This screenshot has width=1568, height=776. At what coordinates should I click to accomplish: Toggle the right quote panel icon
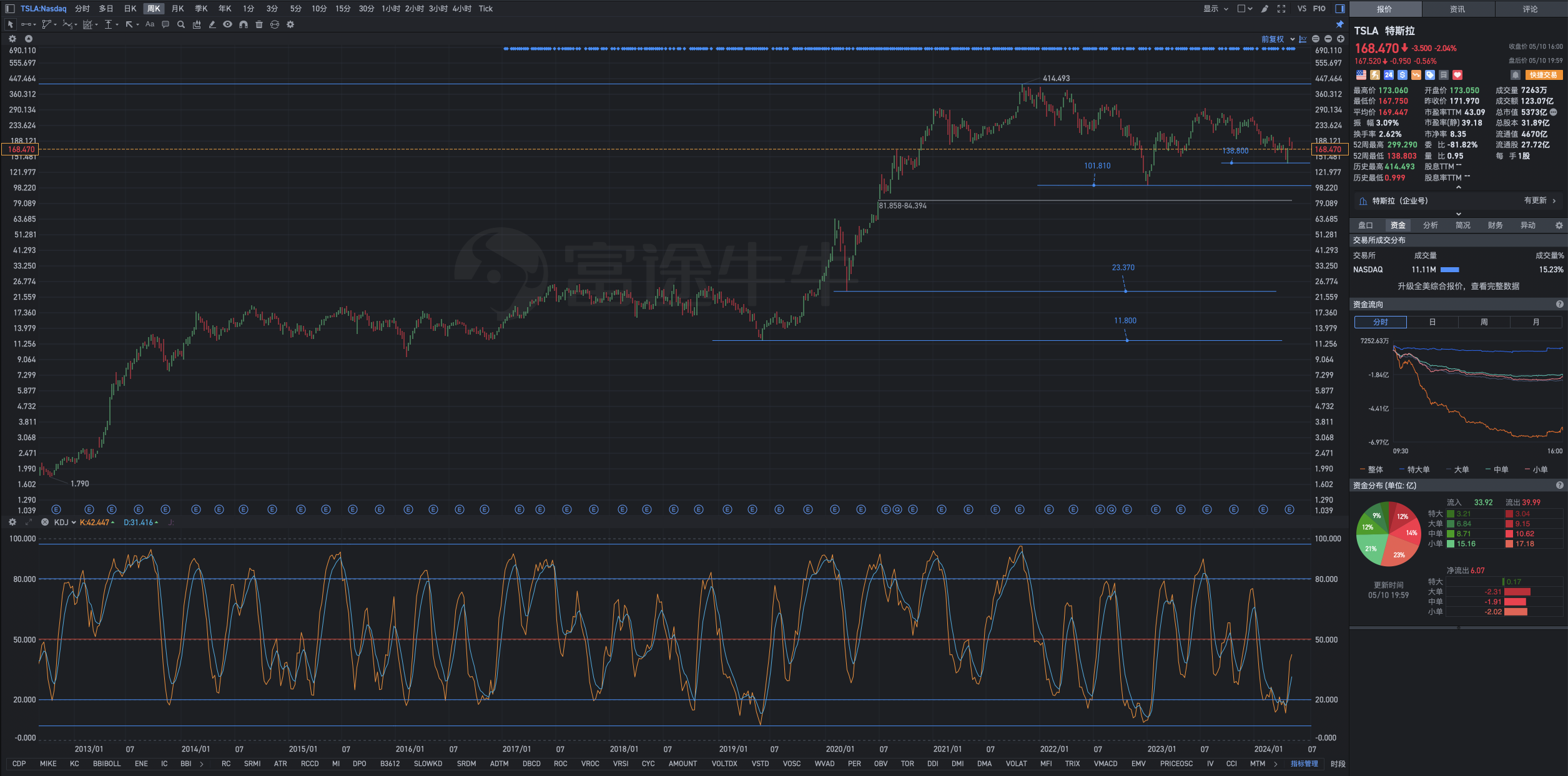(x=1340, y=9)
